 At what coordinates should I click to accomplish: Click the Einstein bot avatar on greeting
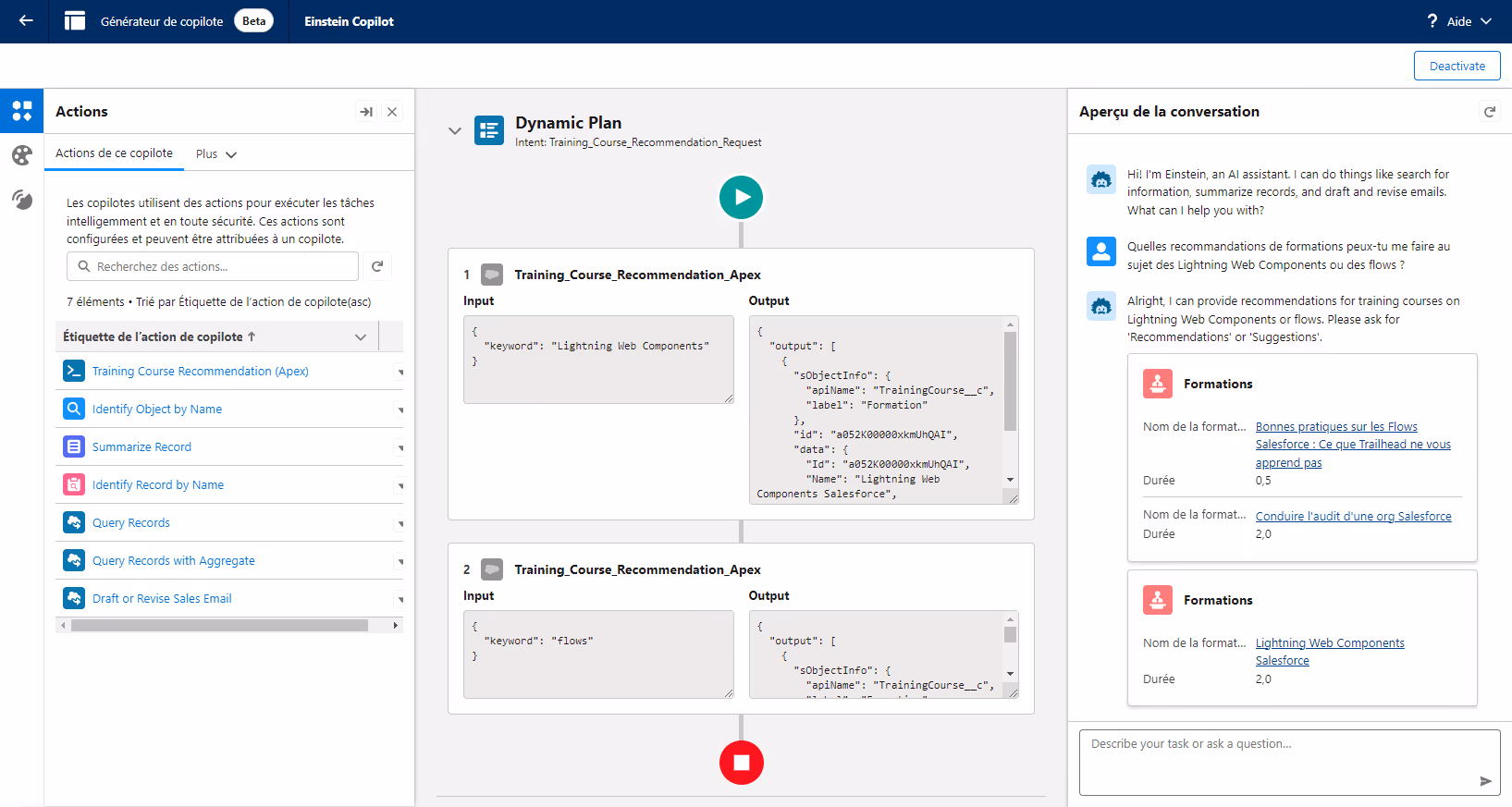[1101, 179]
